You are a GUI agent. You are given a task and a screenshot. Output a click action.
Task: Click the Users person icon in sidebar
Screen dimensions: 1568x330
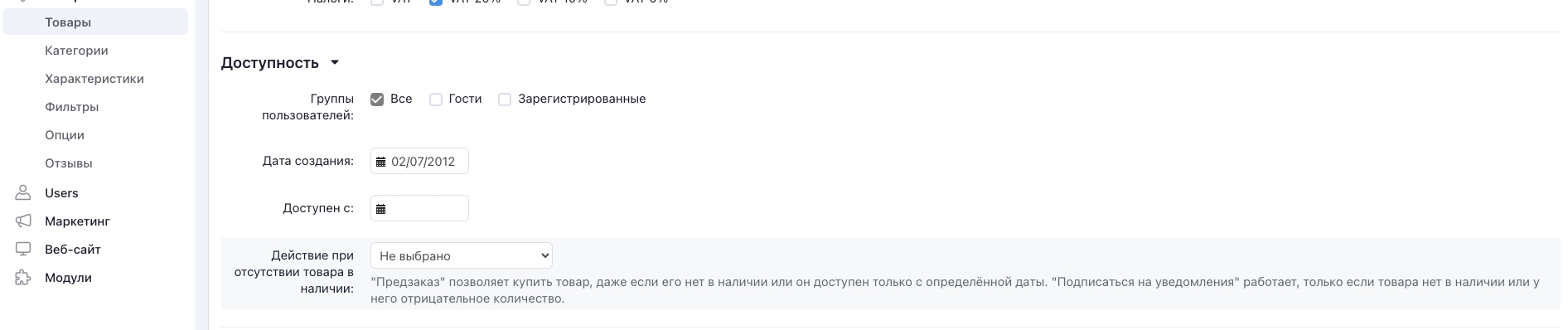pyautogui.click(x=23, y=192)
